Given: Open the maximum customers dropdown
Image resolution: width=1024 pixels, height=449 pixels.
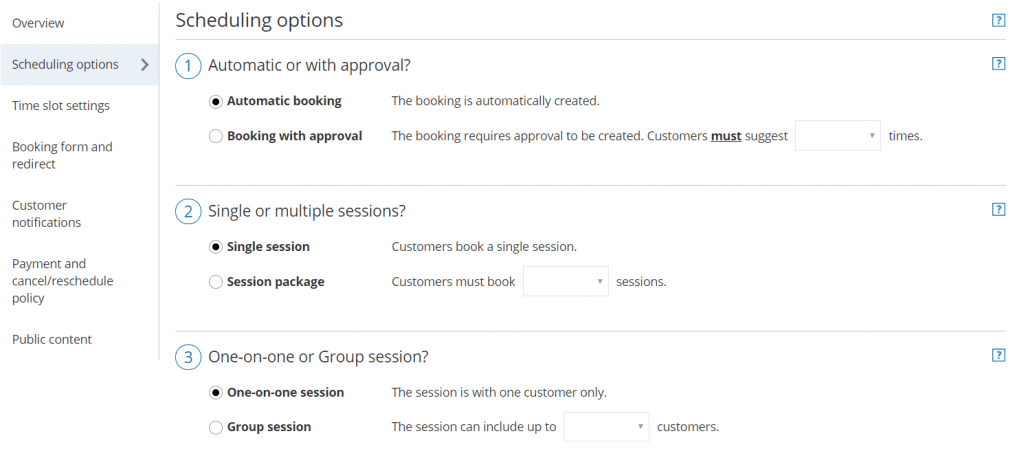Looking at the screenshot, I should pyautogui.click(x=606, y=427).
